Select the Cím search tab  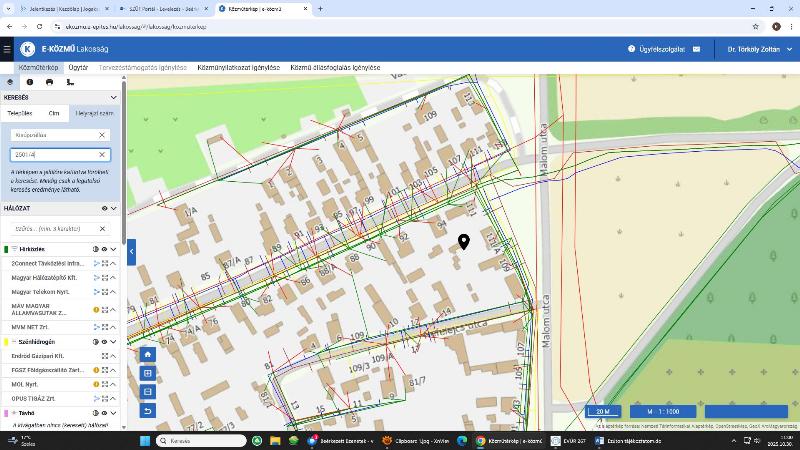coord(54,113)
